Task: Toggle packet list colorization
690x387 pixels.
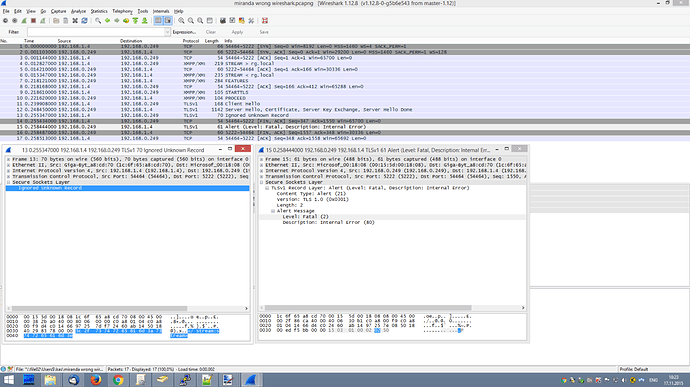Action: 158,21
